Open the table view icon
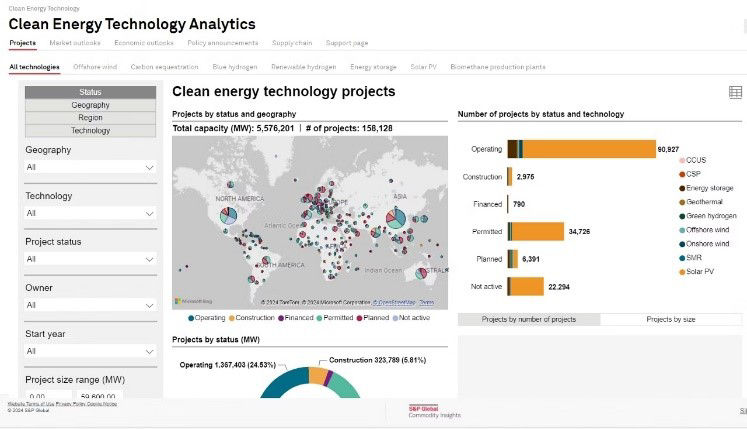This screenshot has height=429, width=747. [735, 92]
